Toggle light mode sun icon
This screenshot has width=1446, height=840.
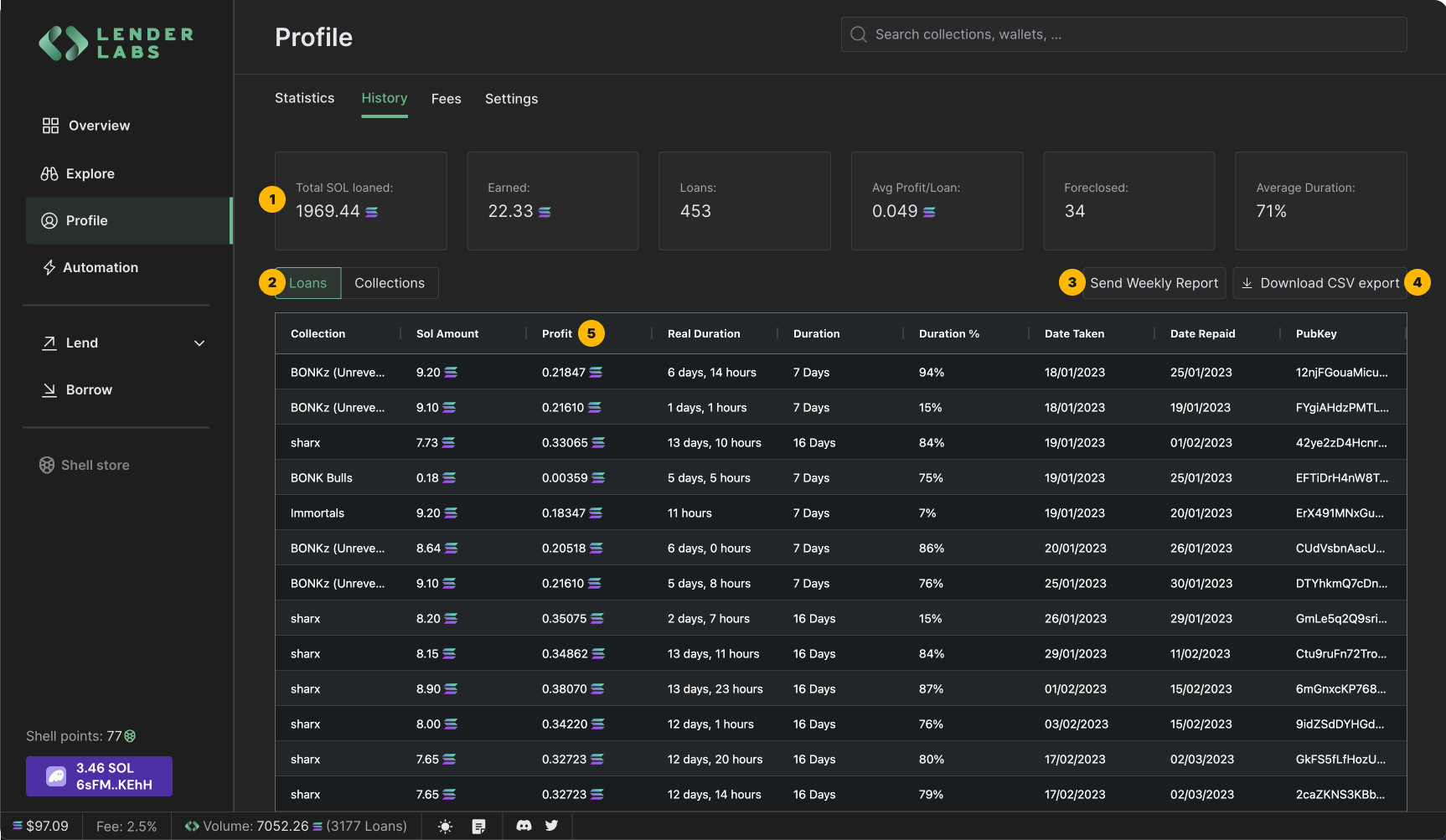point(445,827)
